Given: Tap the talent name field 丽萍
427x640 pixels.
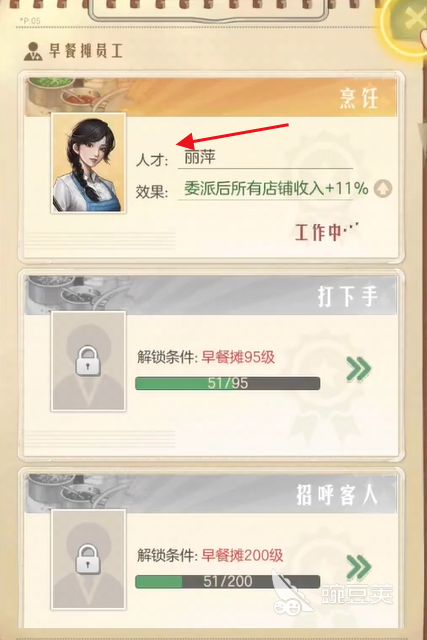Looking at the screenshot, I should pos(265,158).
